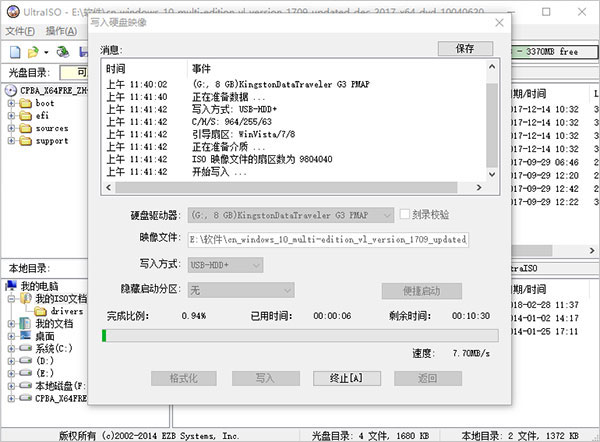Screen dimensions: 600x442
Task: Click the 格式化 format button
Action: coord(184,378)
